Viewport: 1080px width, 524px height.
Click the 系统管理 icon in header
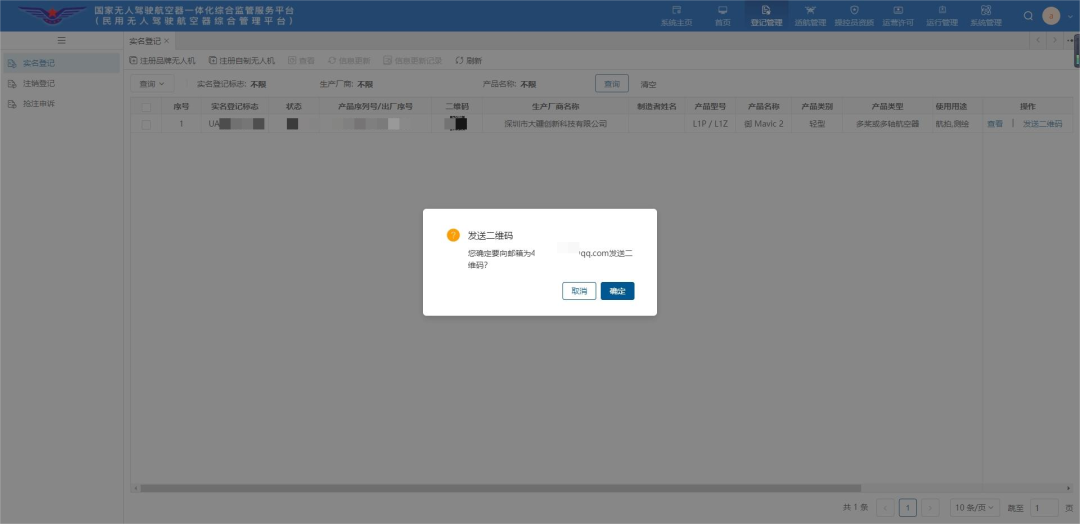pyautogui.click(x=985, y=11)
